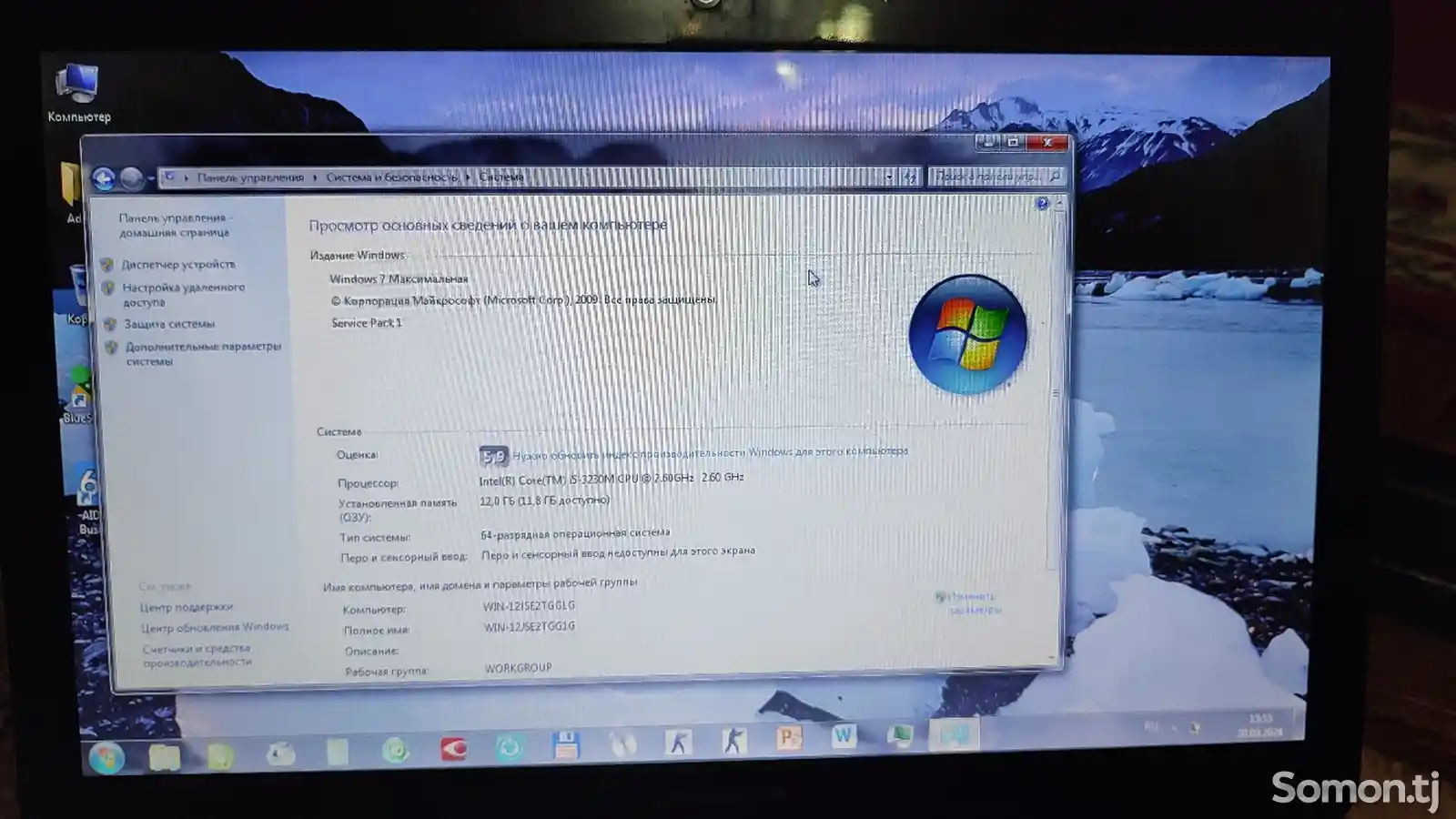This screenshot has width=1456, height=819.
Task: Click the WORKGROUP value
Action: click(518, 668)
